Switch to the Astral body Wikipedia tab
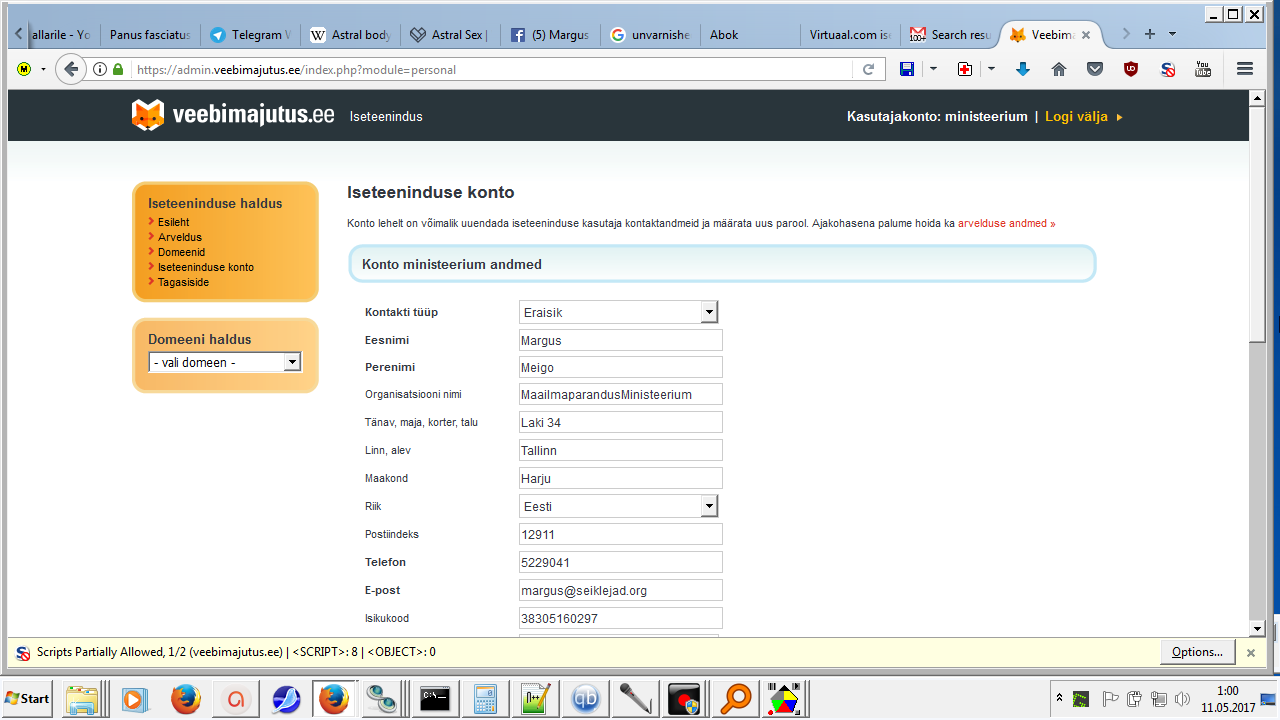The width and height of the screenshot is (1280, 720). (350, 34)
